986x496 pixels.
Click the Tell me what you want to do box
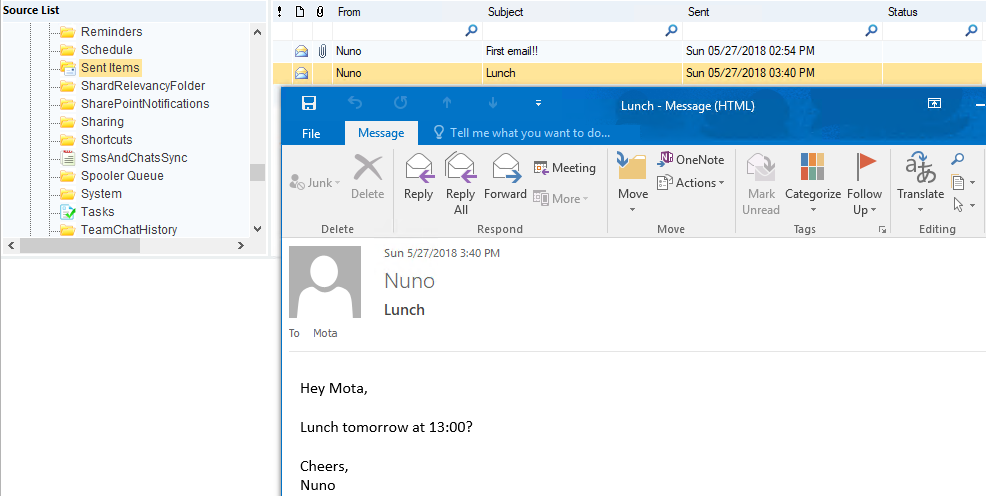click(522, 133)
